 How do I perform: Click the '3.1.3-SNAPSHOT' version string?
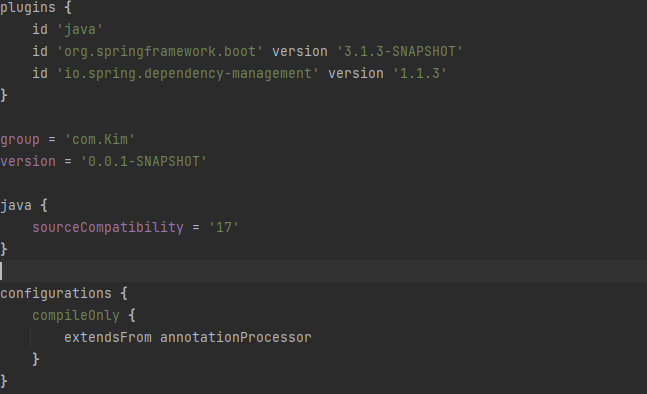coord(399,52)
